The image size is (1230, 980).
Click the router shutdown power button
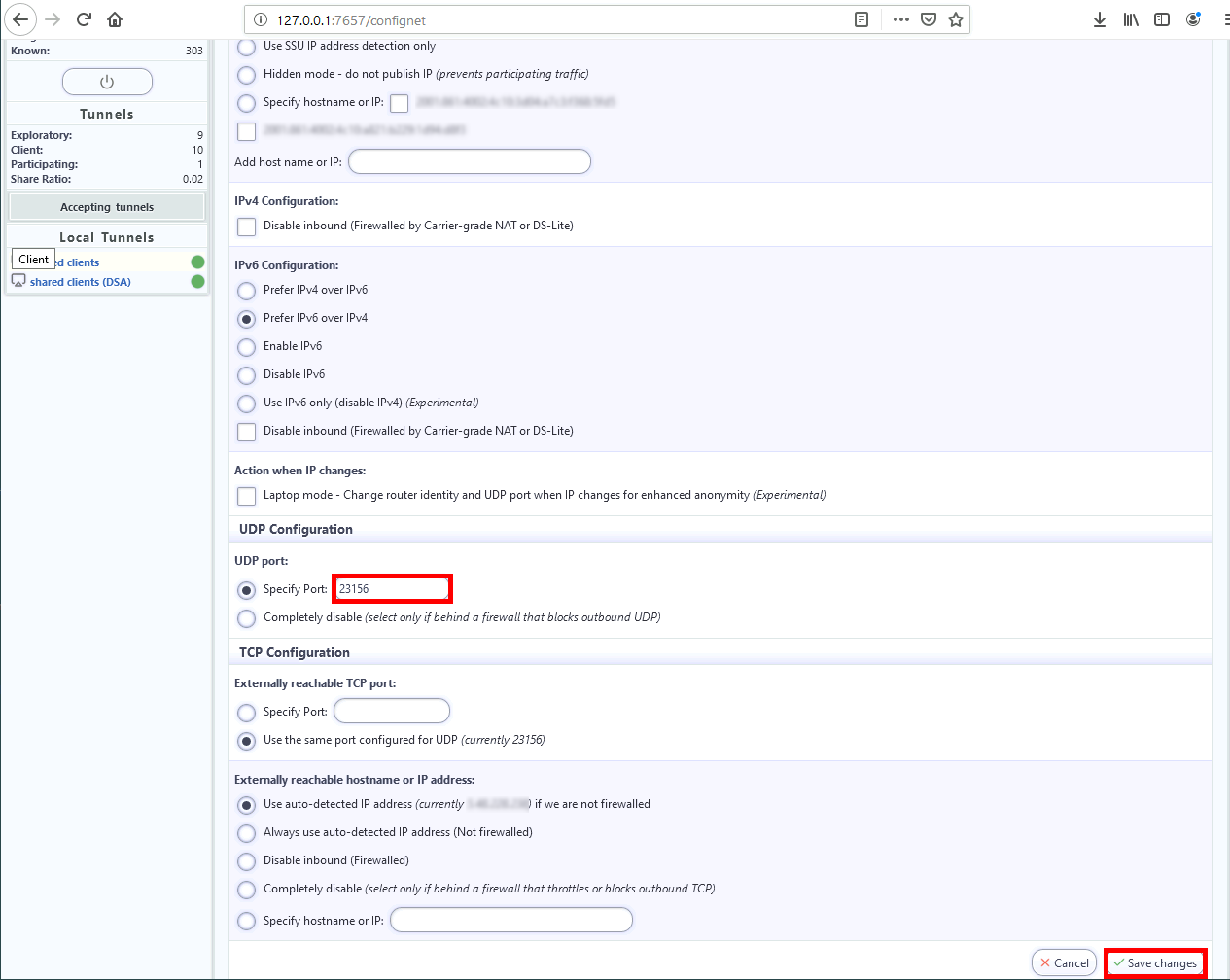107,82
